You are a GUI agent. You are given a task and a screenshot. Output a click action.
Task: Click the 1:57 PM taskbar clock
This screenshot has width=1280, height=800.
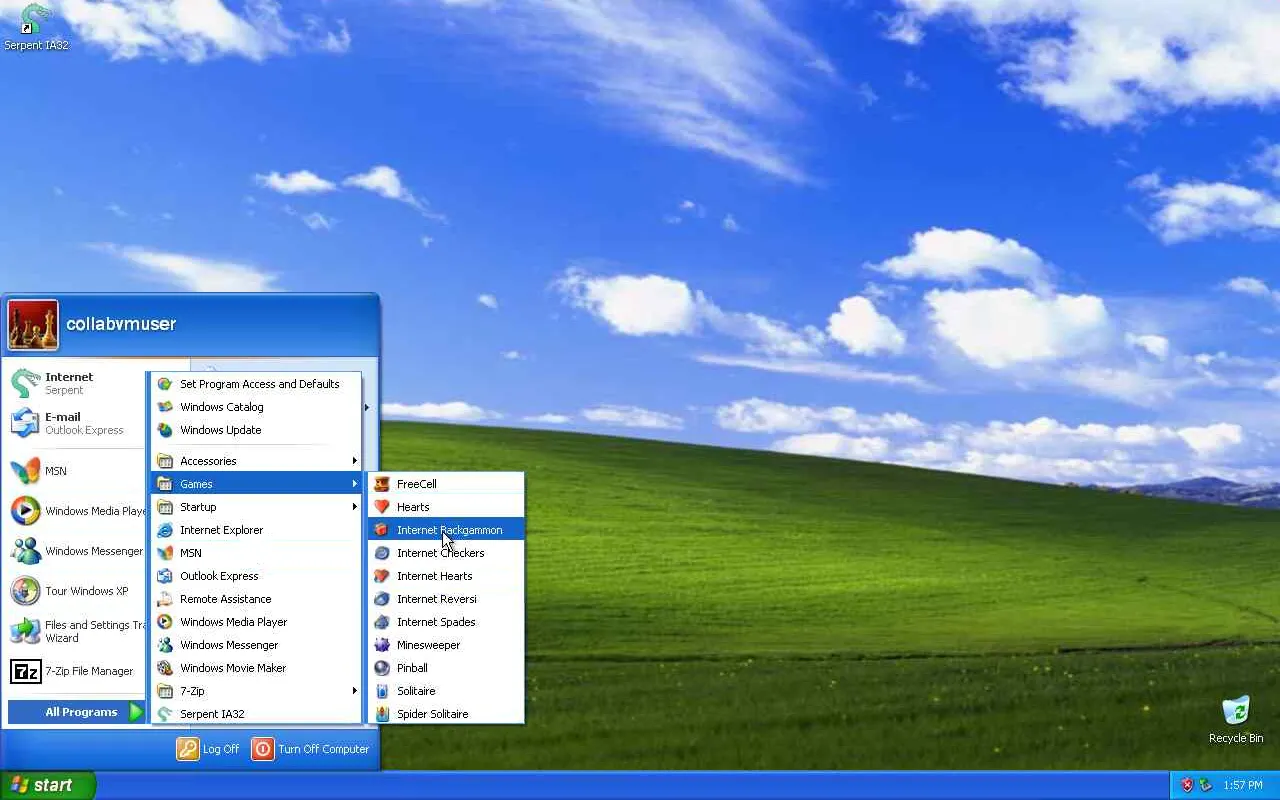(x=1243, y=786)
